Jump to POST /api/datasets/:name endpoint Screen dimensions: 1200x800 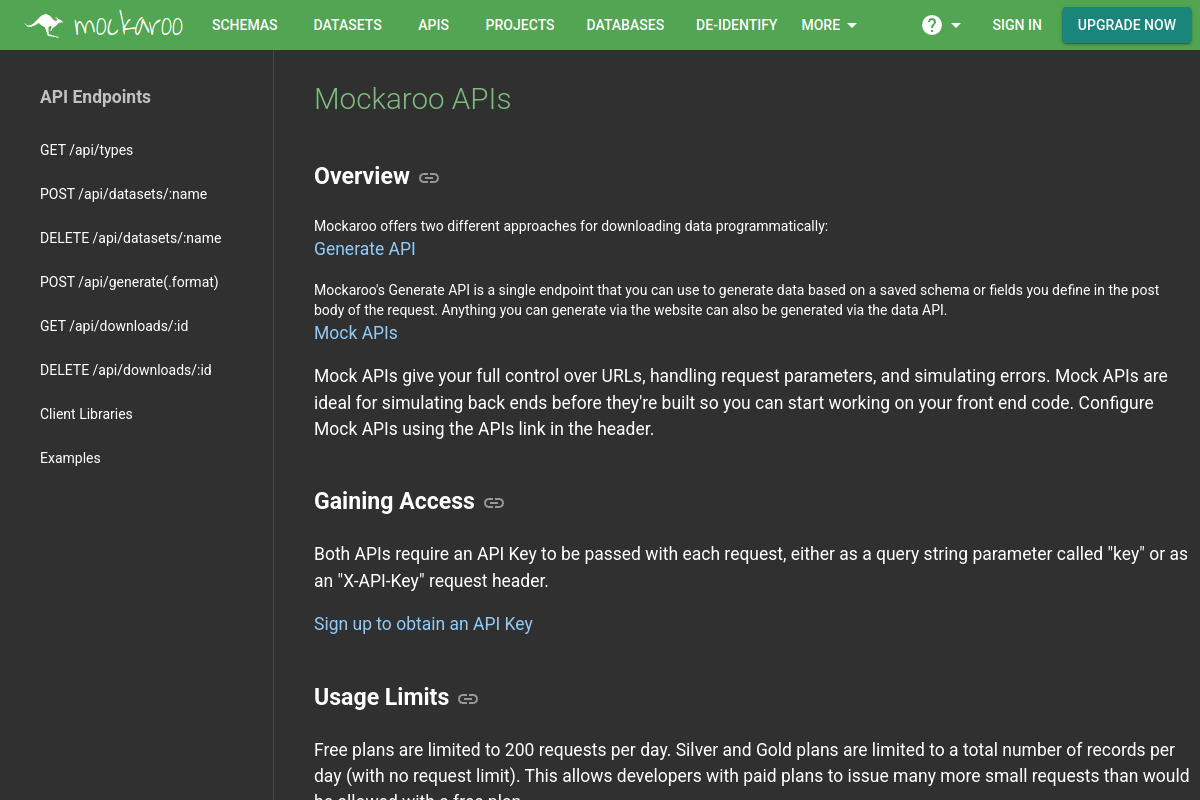124,194
